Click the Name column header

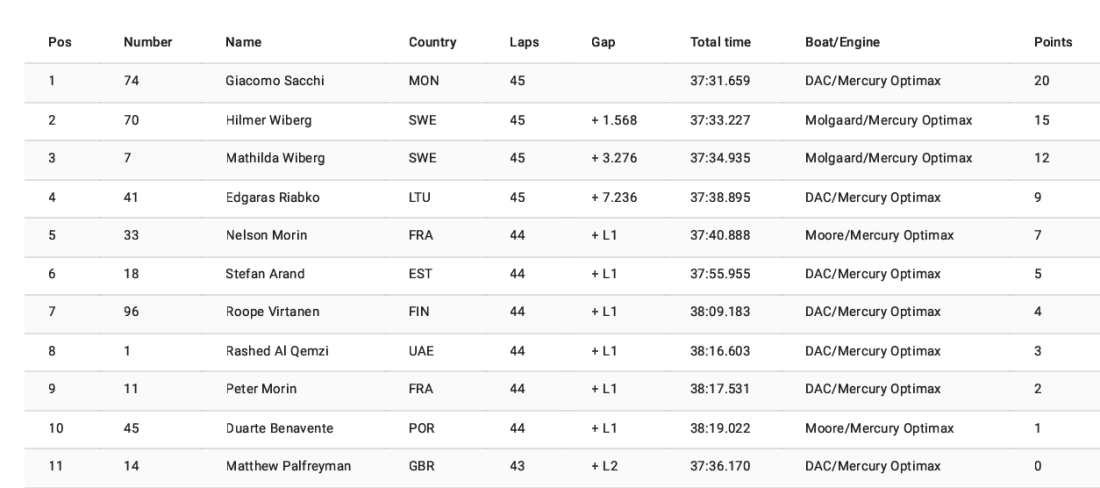coord(243,43)
